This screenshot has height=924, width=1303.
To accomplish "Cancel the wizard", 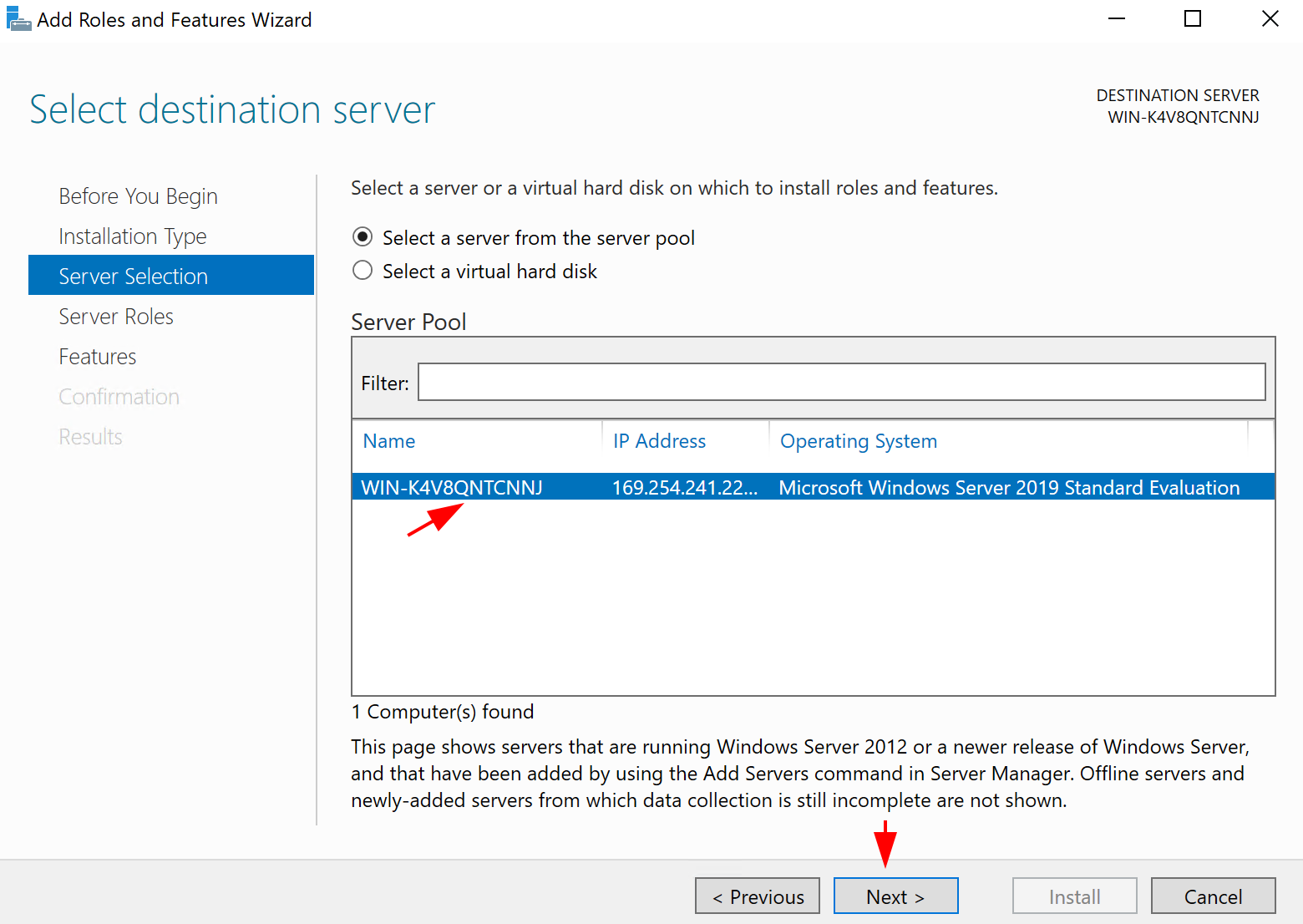I will coord(1213,896).
